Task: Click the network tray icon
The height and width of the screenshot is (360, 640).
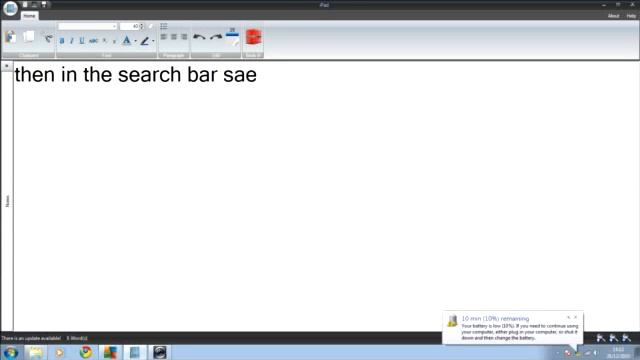Action: coord(587,353)
